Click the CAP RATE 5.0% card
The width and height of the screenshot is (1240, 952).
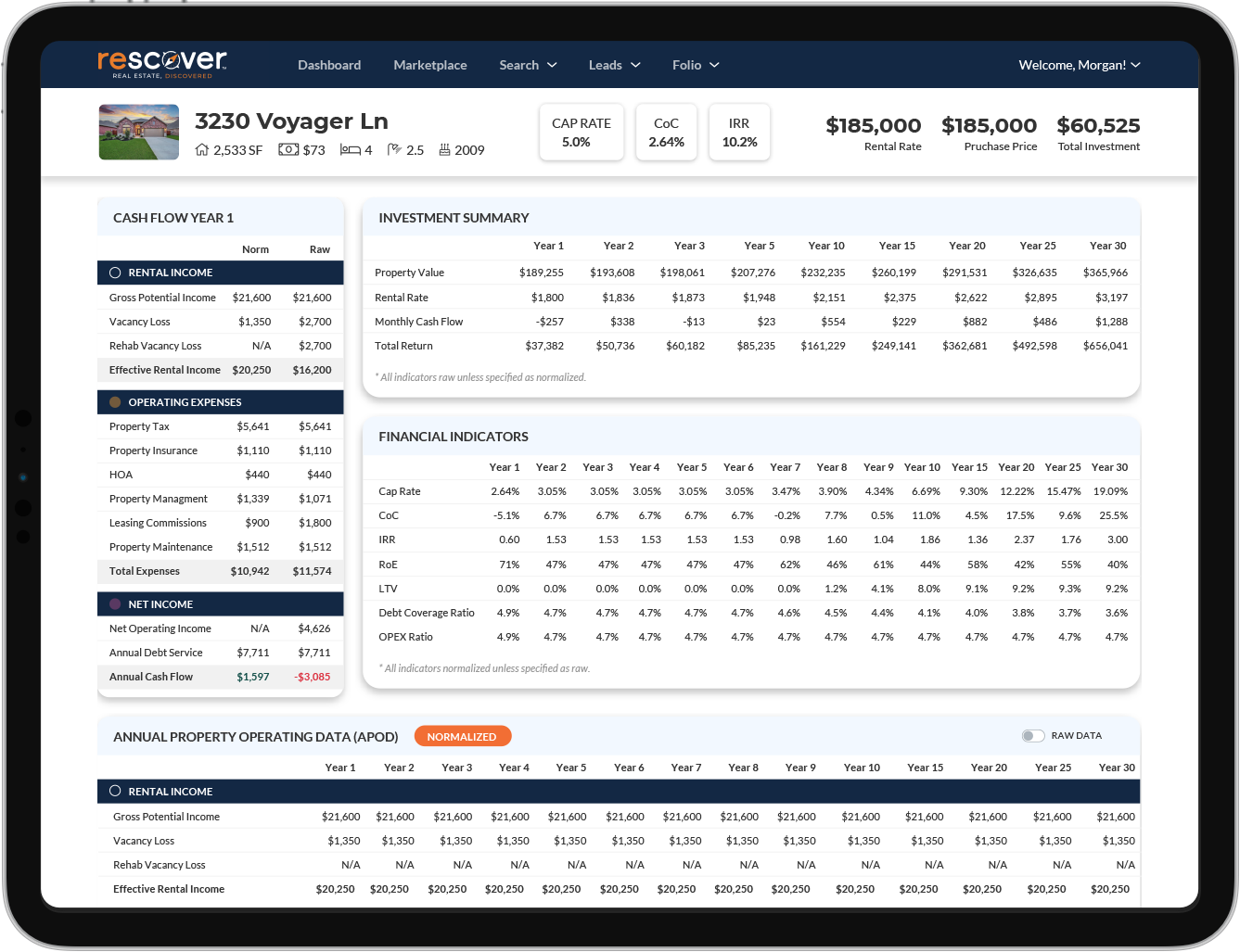(582, 133)
